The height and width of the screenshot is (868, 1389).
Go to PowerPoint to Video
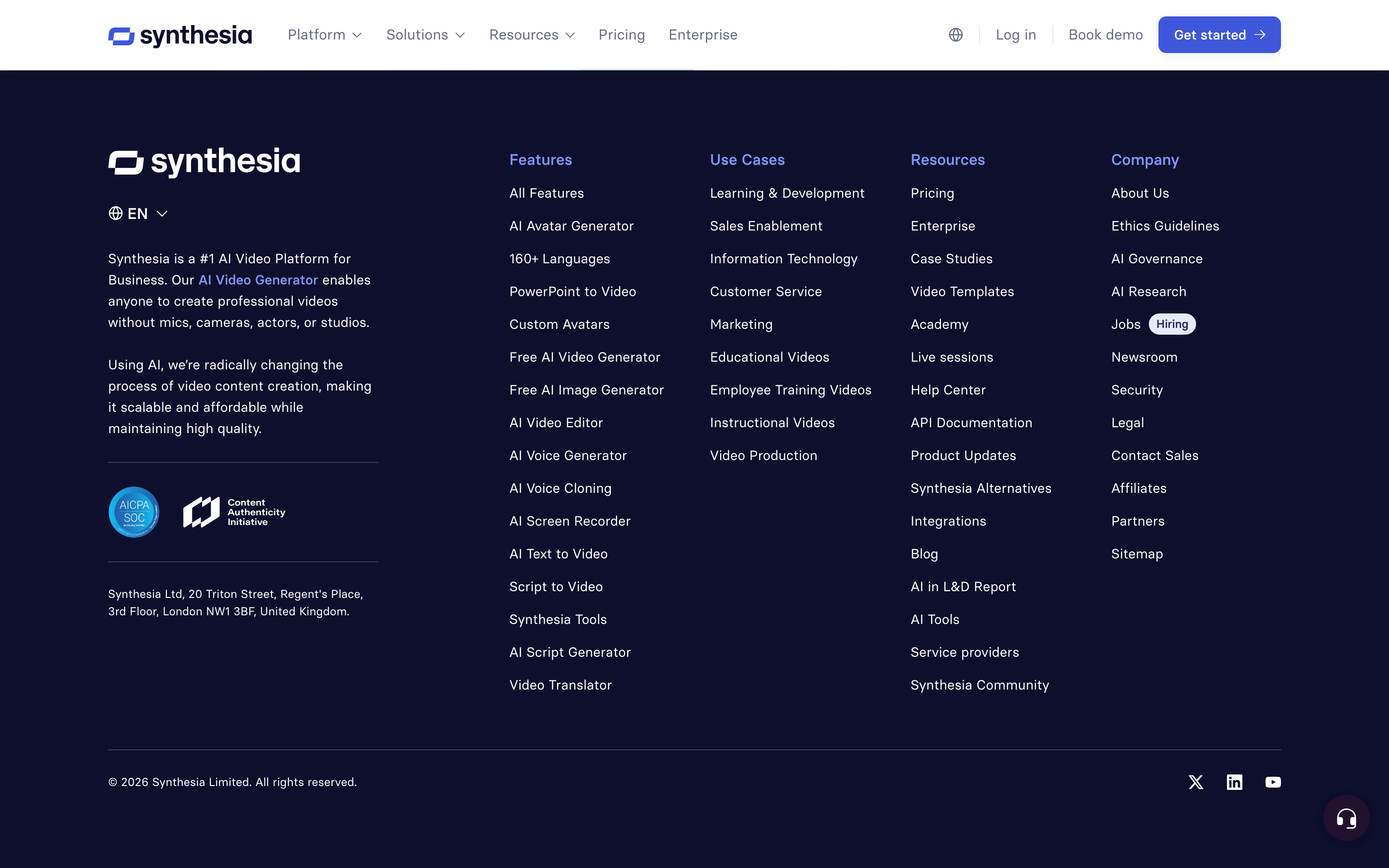coord(572,291)
